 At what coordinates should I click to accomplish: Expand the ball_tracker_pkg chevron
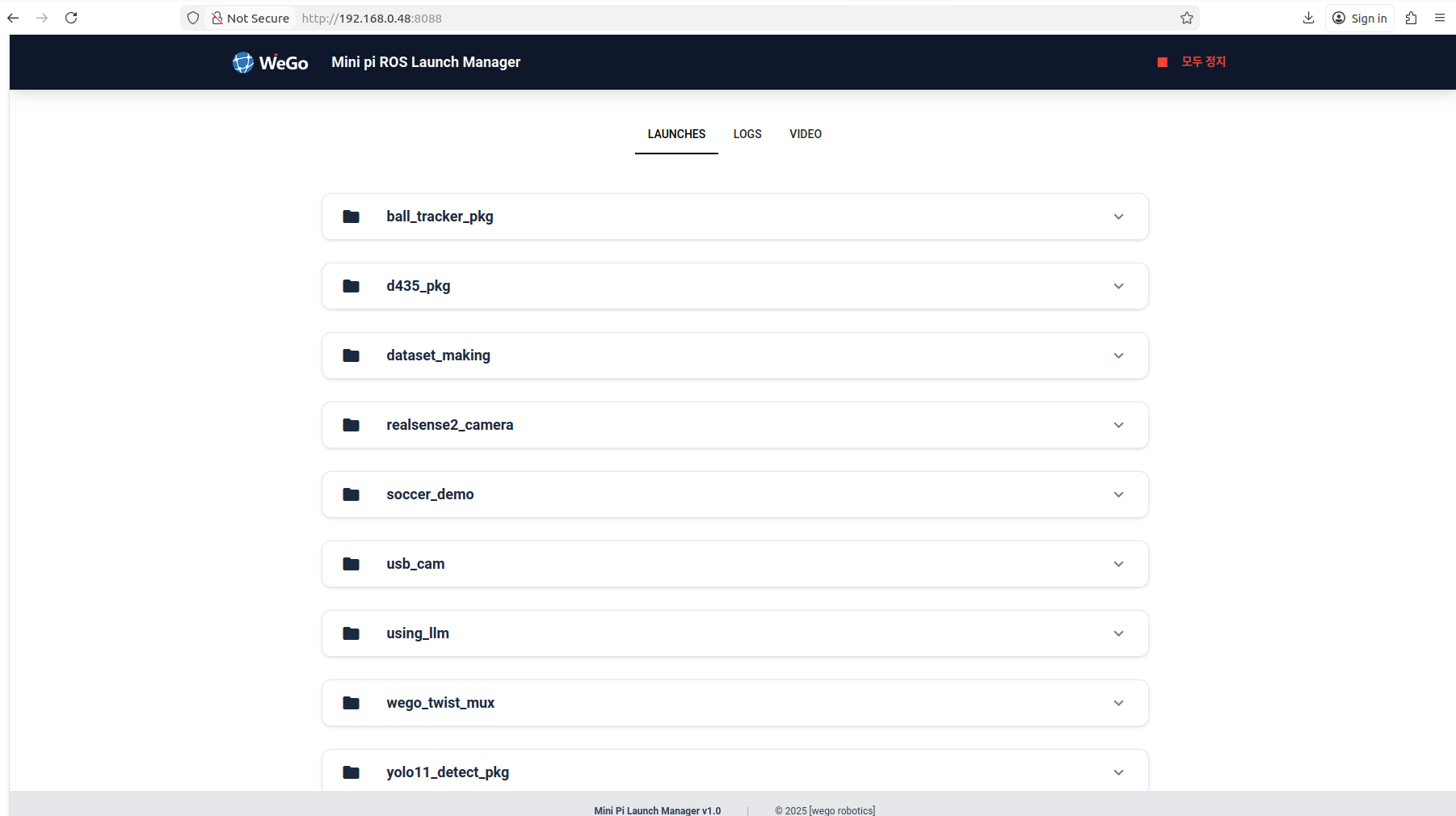pyautogui.click(x=1118, y=217)
